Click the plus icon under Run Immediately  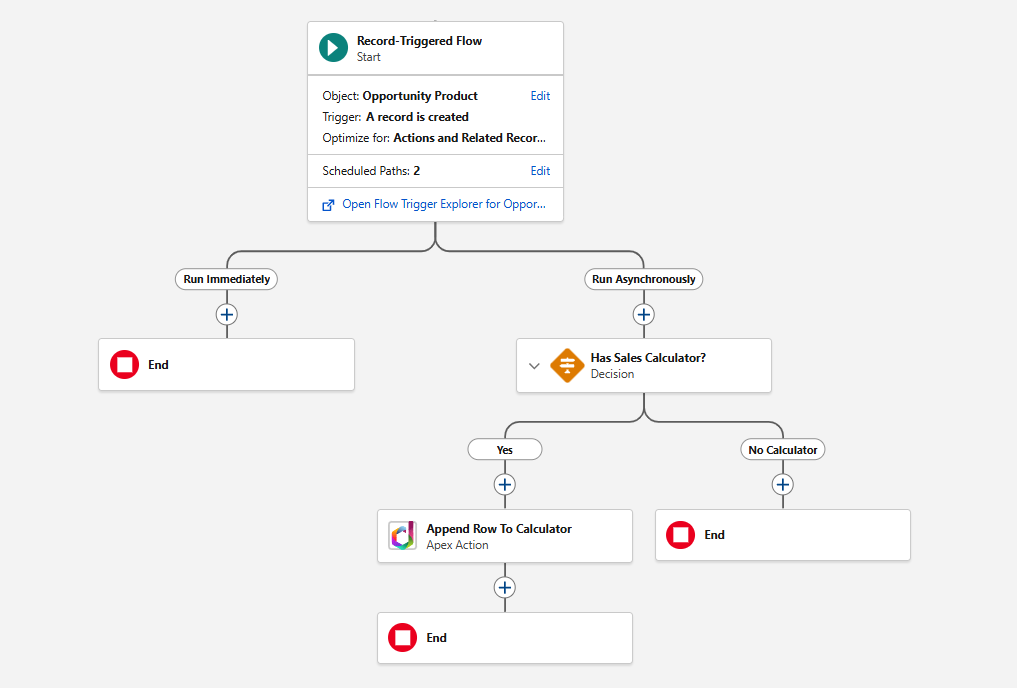click(x=226, y=314)
